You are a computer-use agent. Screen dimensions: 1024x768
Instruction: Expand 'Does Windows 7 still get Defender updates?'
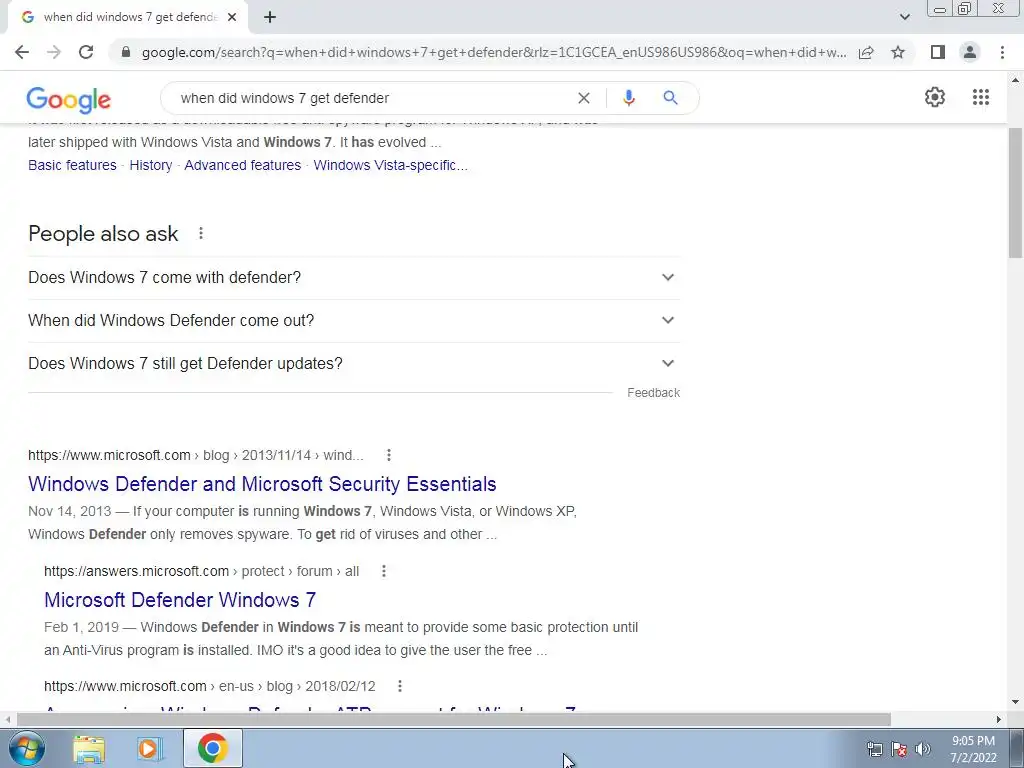[354, 364]
